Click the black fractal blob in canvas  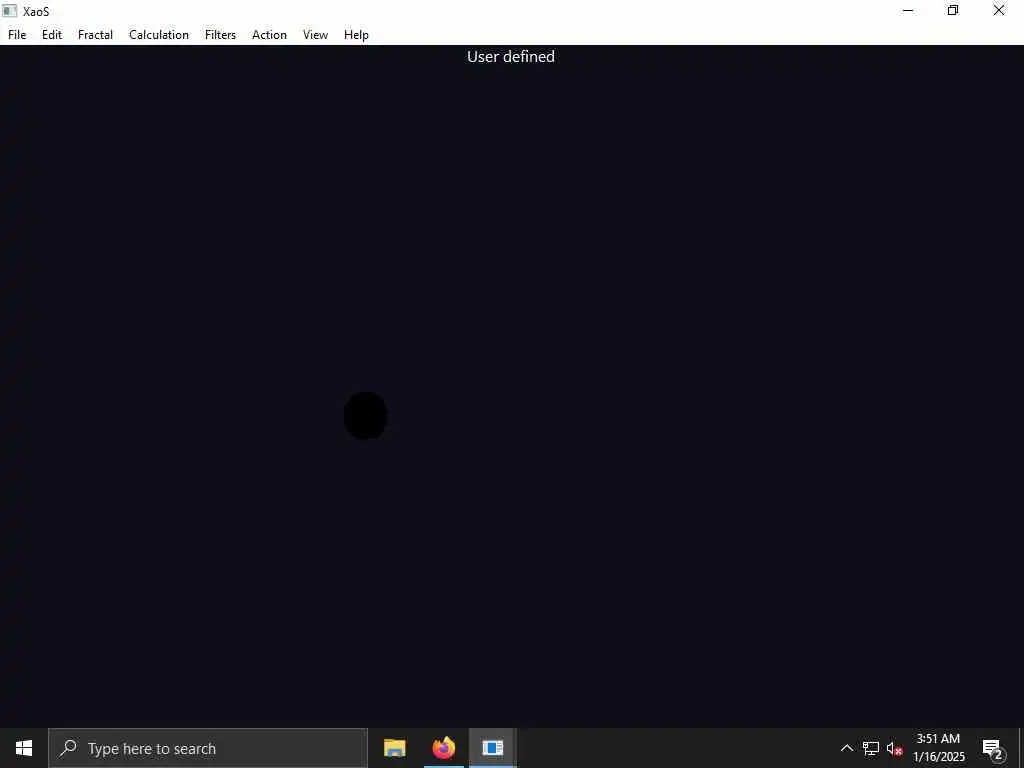(x=366, y=415)
